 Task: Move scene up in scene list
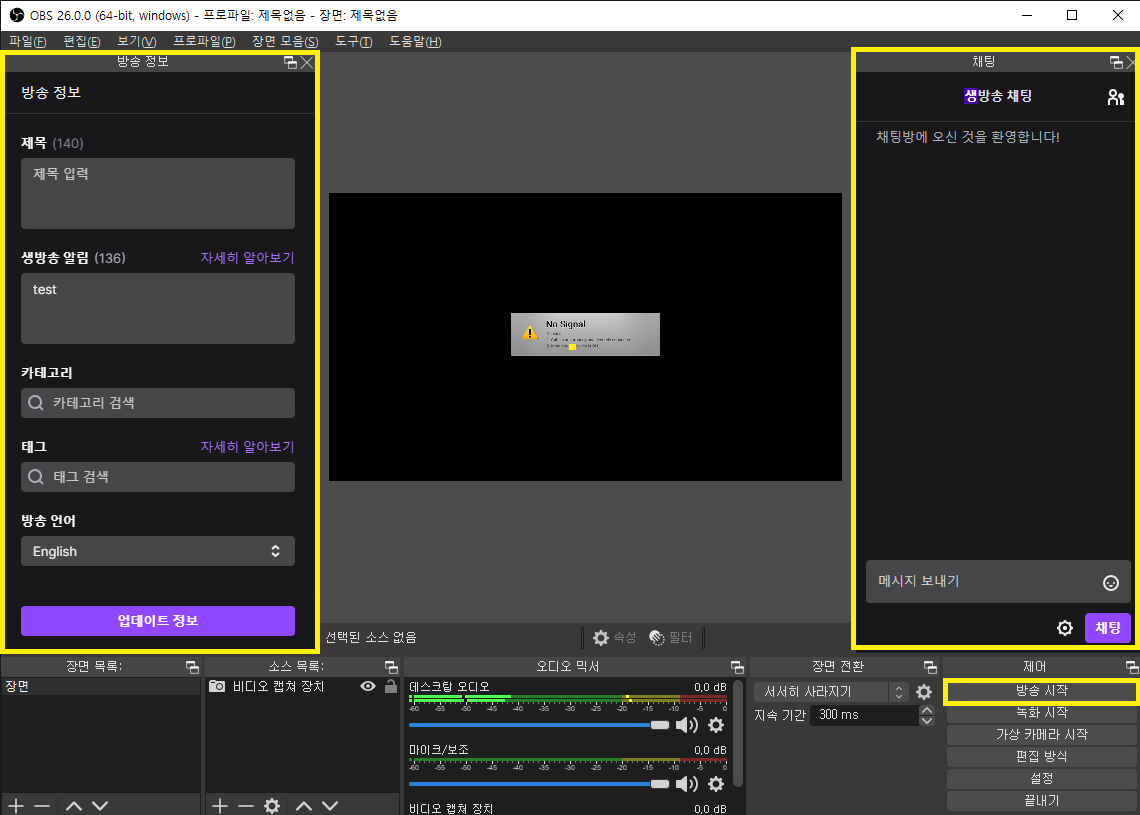point(73,806)
